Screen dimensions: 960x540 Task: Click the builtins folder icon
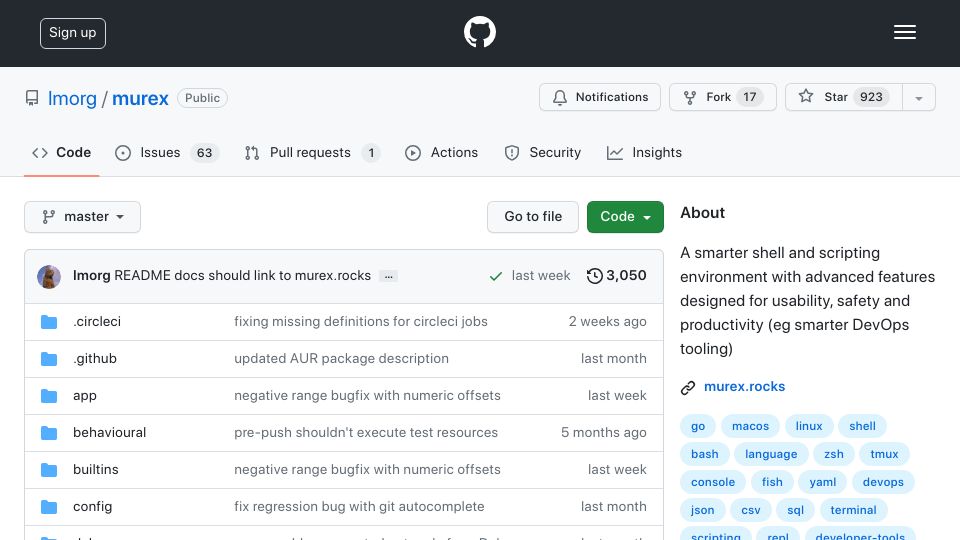[x=49, y=470]
